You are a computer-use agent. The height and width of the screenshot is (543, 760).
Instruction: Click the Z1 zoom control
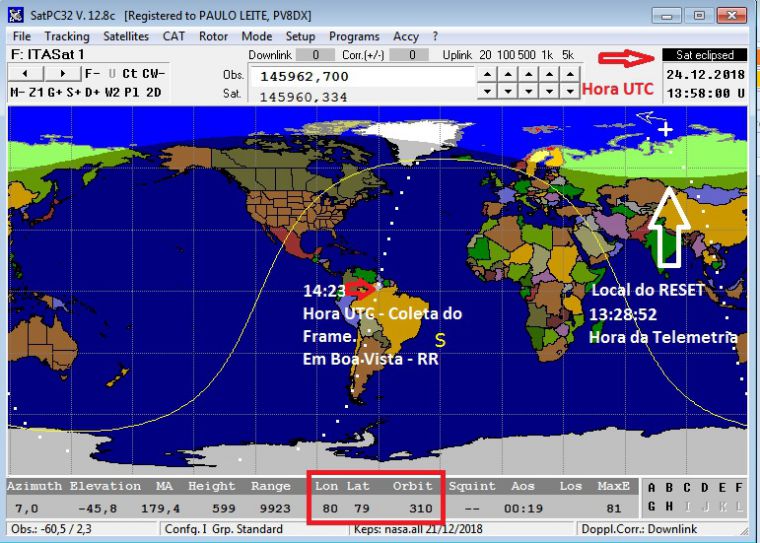tap(39, 92)
